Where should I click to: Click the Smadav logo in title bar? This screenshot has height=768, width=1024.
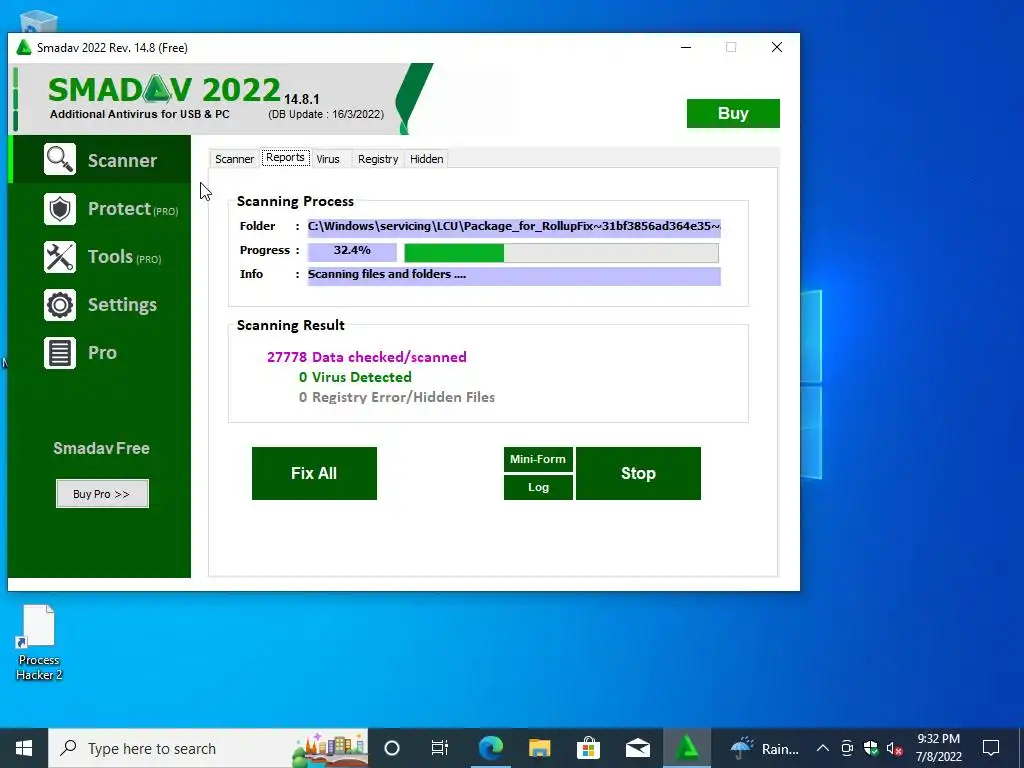coord(24,48)
